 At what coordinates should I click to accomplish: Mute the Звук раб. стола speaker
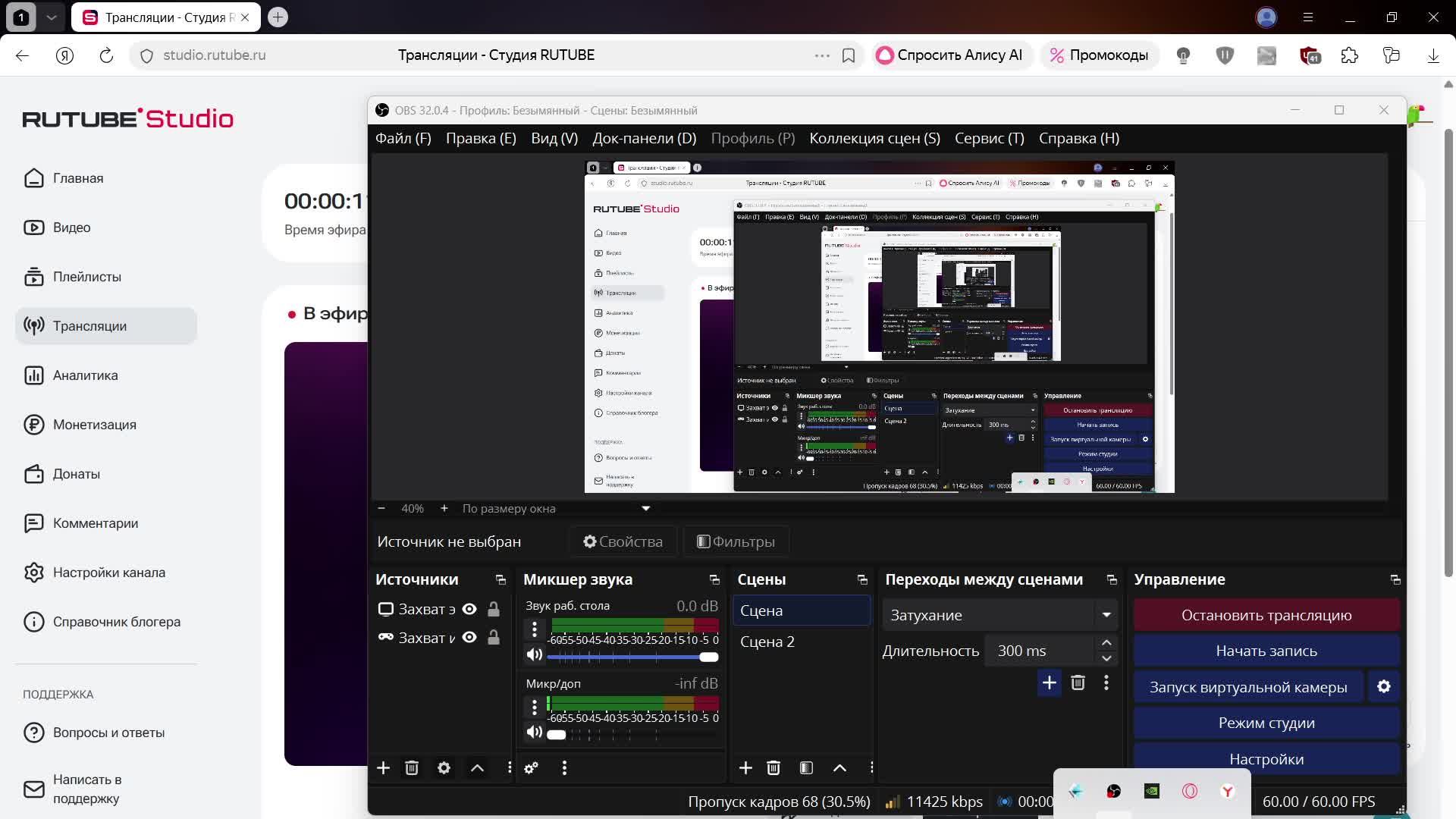[534, 654]
